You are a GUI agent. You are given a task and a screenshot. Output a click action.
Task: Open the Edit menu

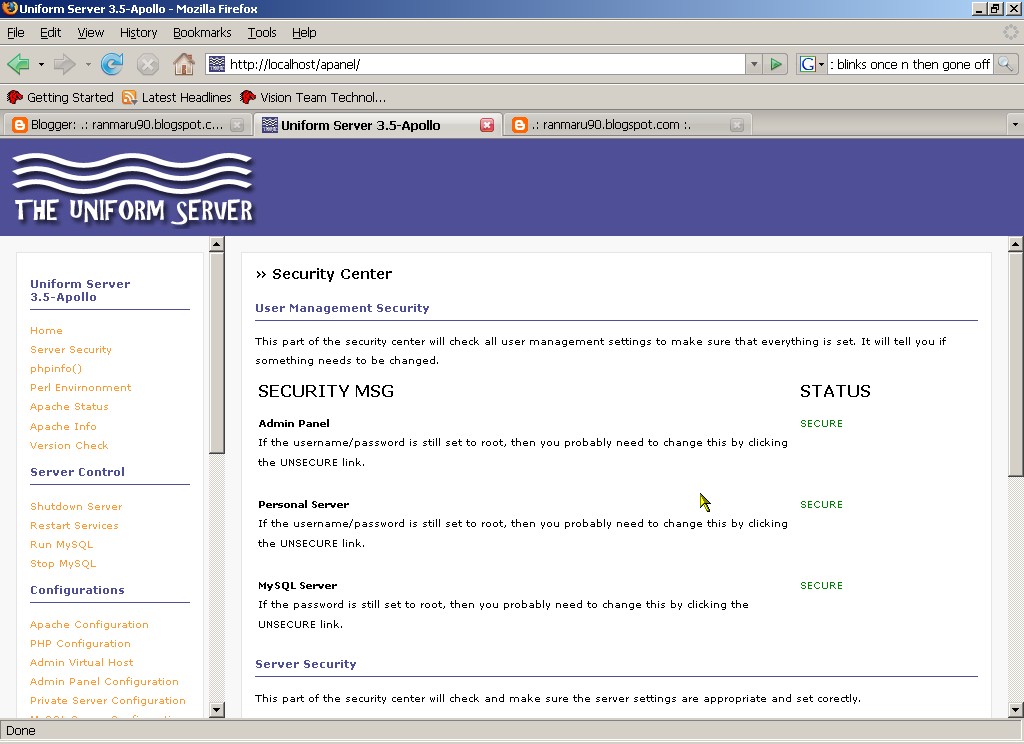50,33
